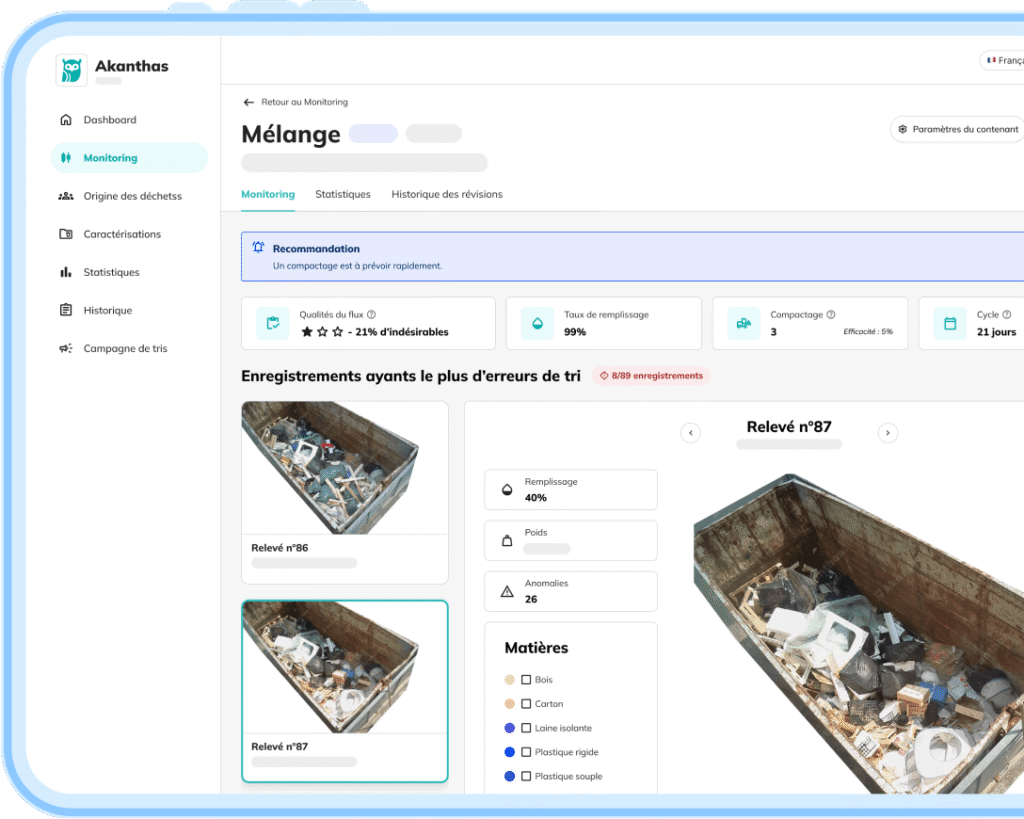Click the Laine isolante color dot
The height and width of the screenshot is (819, 1024).
pyautogui.click(x=510, y=728)
